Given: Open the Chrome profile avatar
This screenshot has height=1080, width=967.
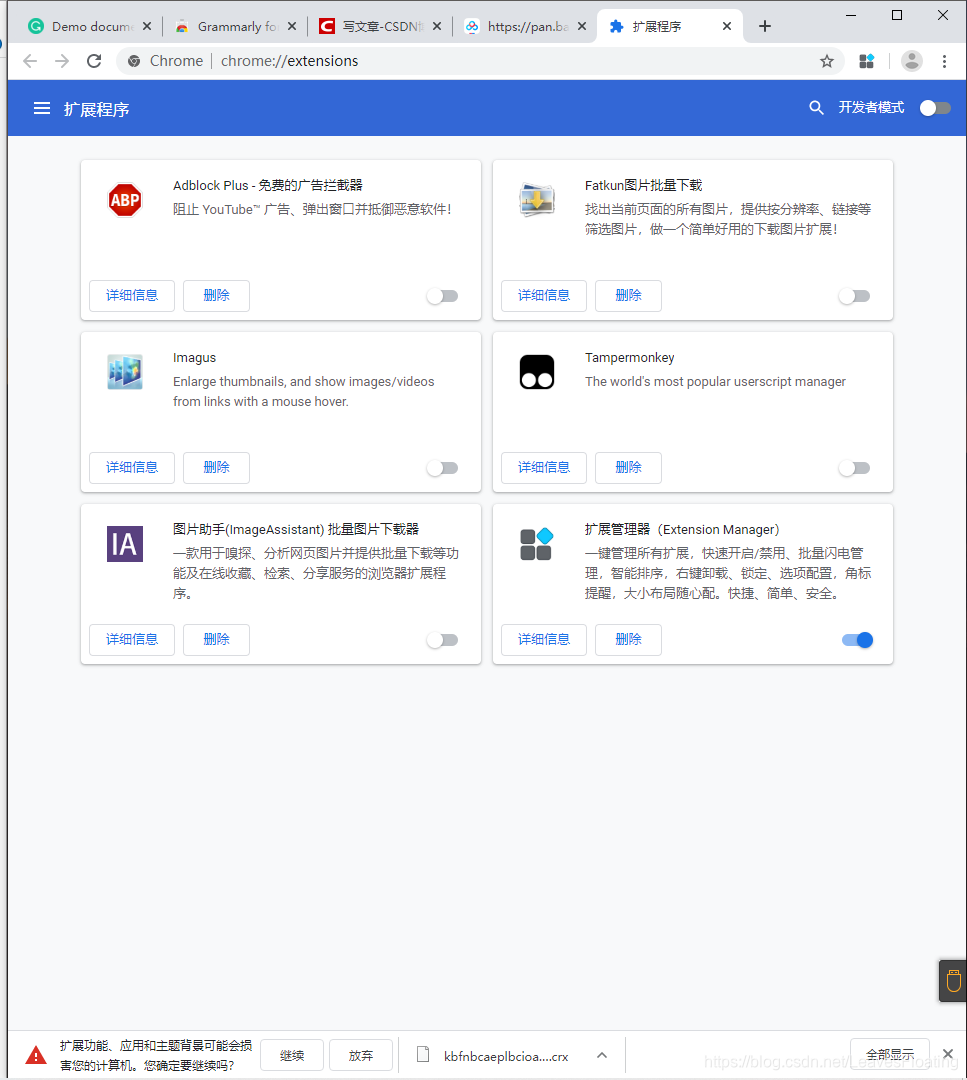Looking at the screenshot, I should pos(912,61).
